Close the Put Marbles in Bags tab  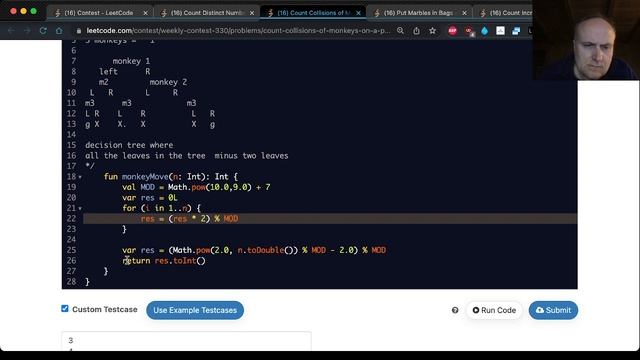coord(464,13)
